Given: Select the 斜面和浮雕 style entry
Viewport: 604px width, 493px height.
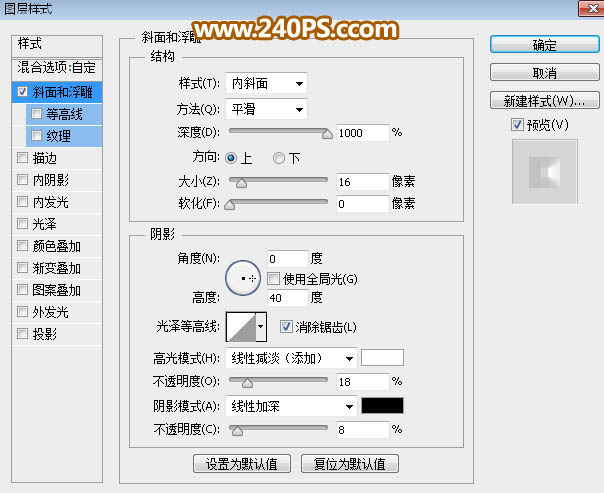Looking at the screenshot, I should pos(62,92).
